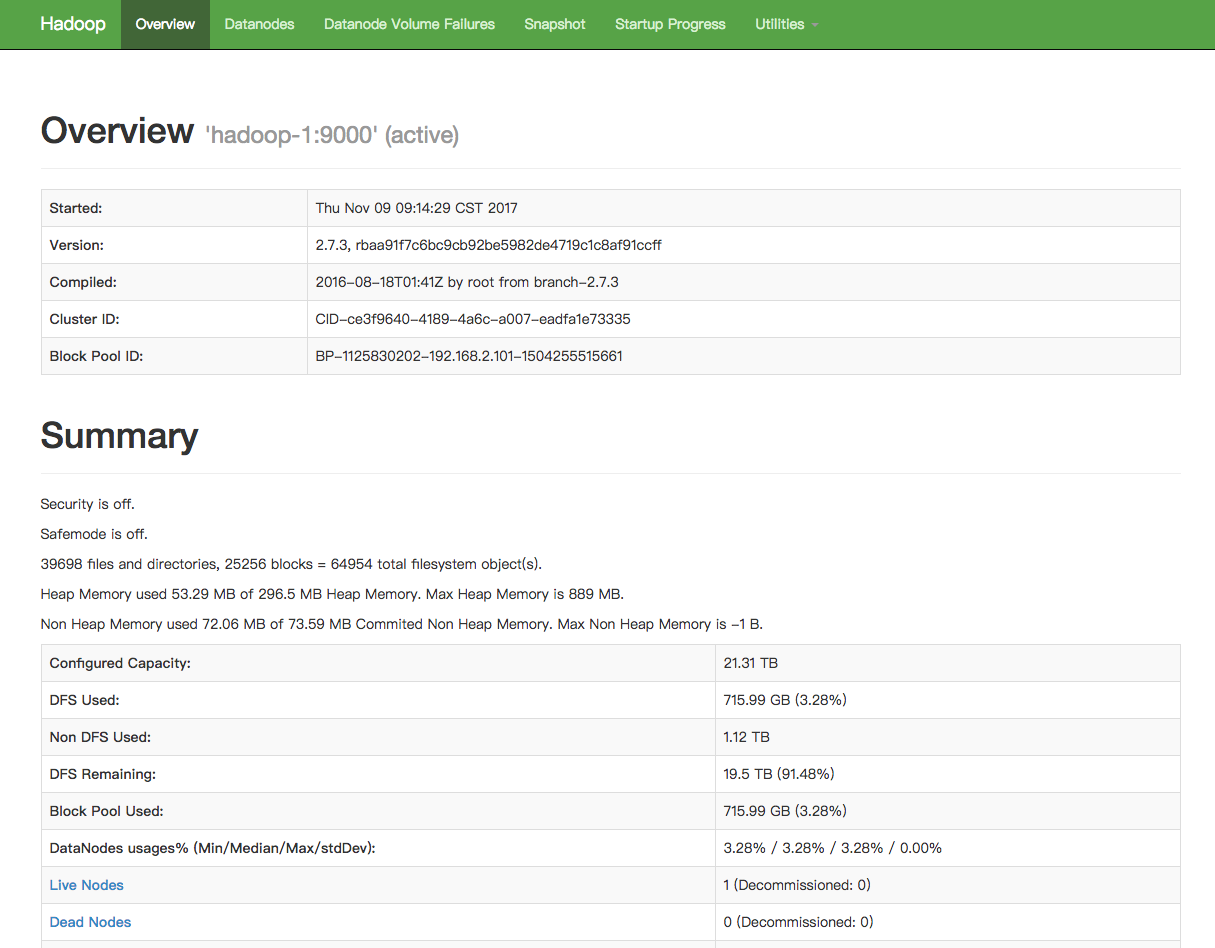
Task: Click the DFS Remaining label
Action: [x=103, y=774]
